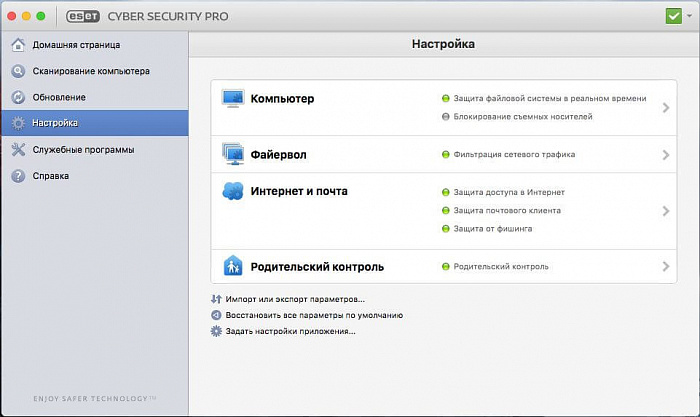
Task: Toggle removable media blocking status
Action: (446, 117)
